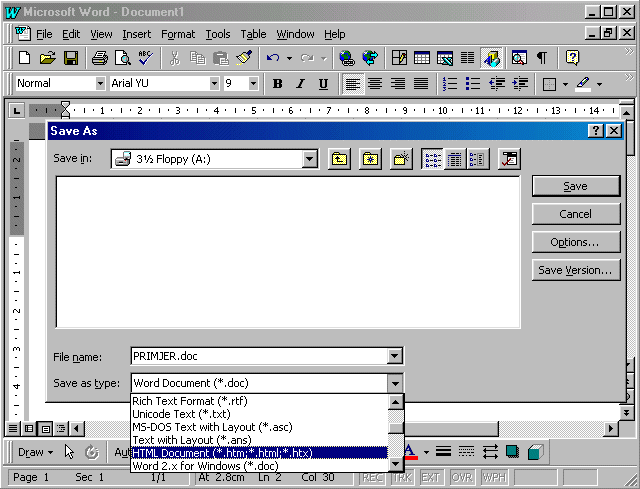Expand the Style dropdown showing Normal
This screenshot has width=640, height=489.
pos(100,84)
